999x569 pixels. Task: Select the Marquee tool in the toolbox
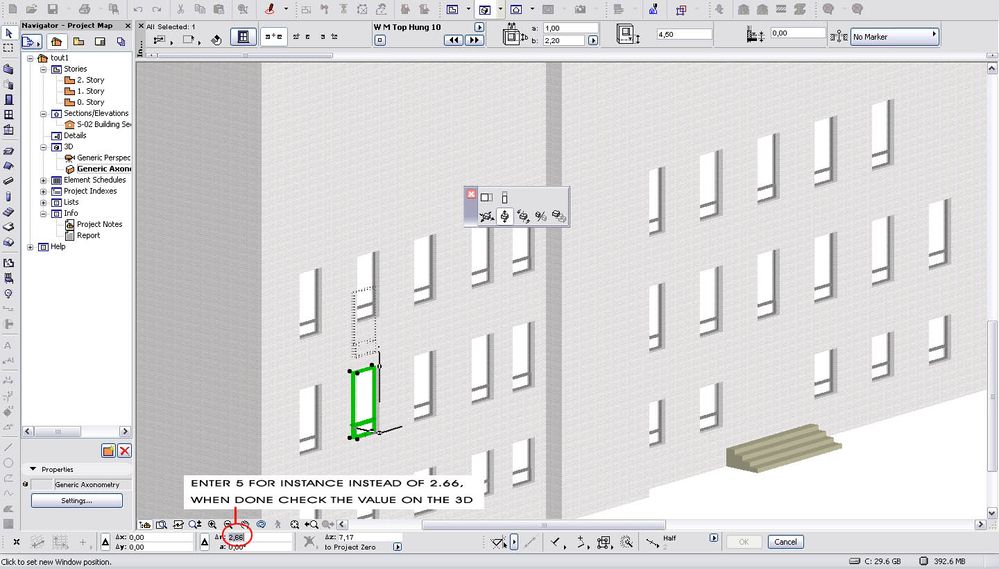pyautogui.click(x=8, y=48)
